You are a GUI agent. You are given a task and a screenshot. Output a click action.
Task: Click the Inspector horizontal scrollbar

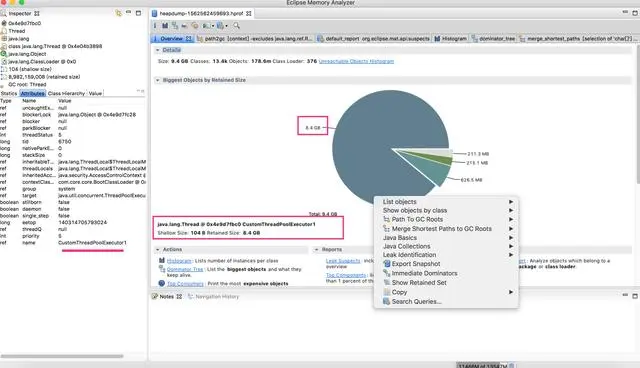[x=62, y=356]
